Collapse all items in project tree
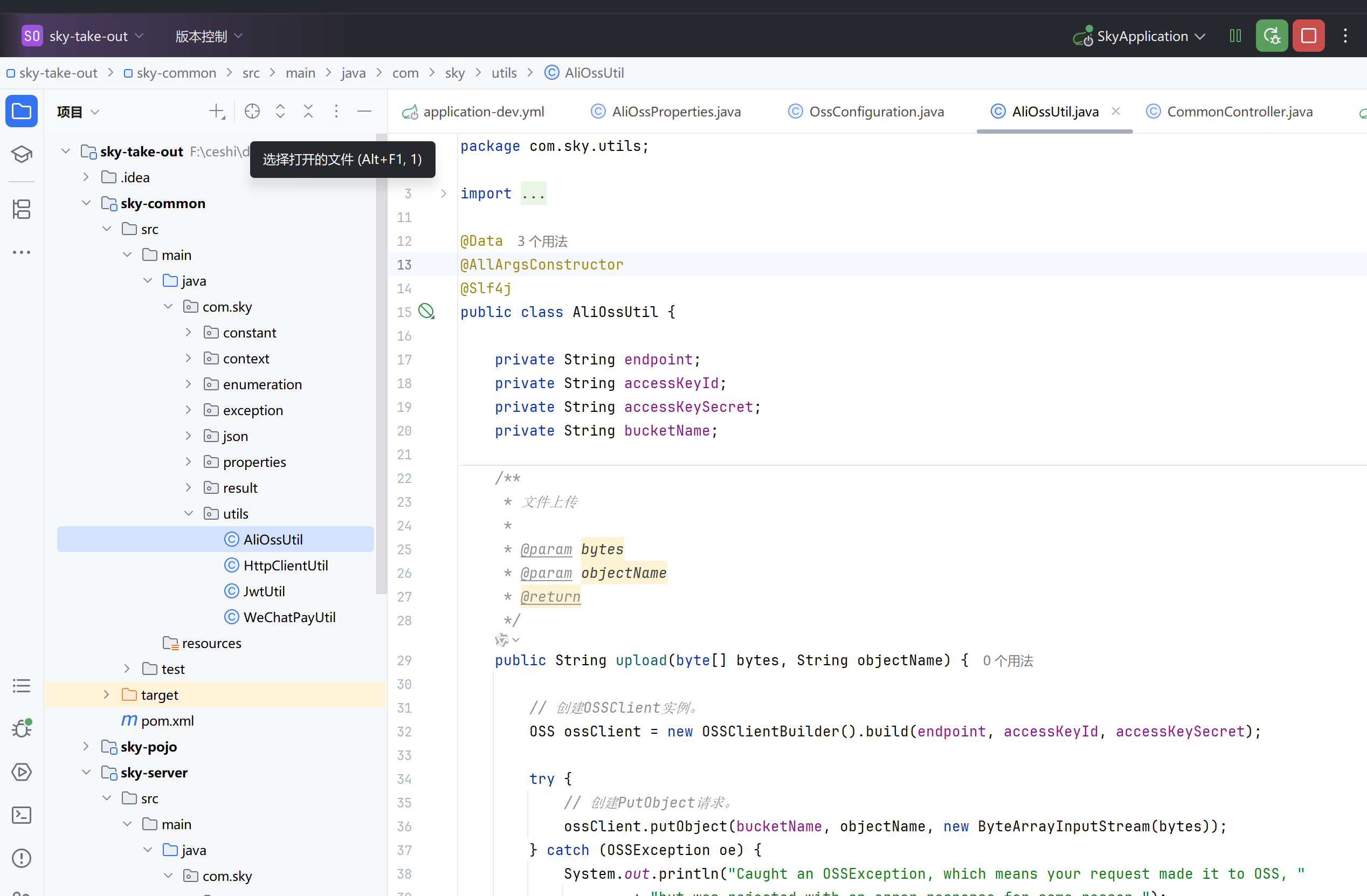 click(308, 112)
